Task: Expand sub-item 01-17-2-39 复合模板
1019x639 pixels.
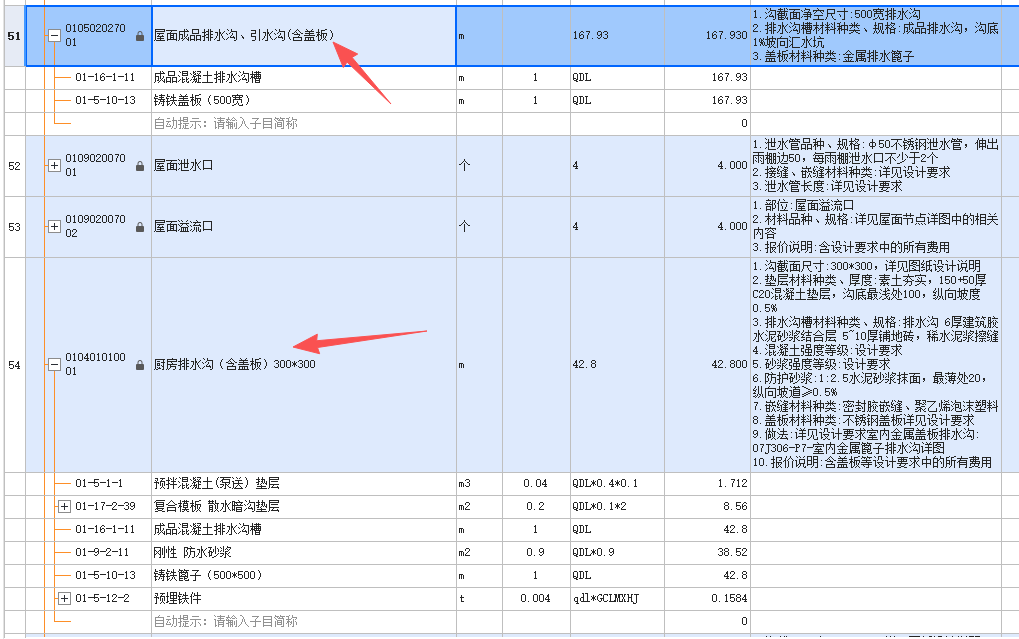Action: coord(64,506)
